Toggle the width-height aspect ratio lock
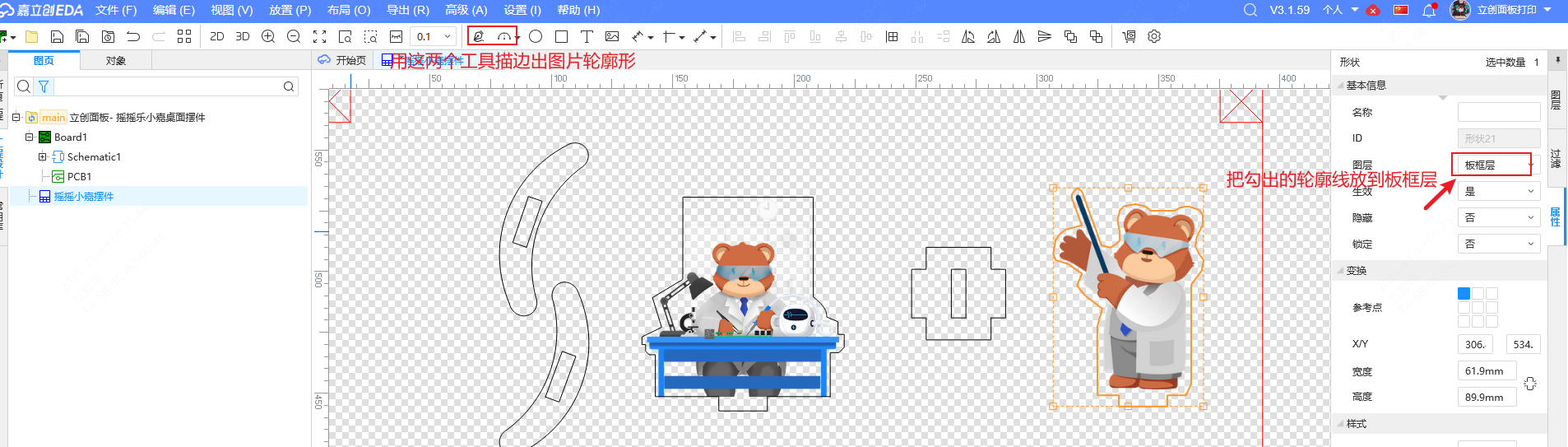 click(1530, 384)
